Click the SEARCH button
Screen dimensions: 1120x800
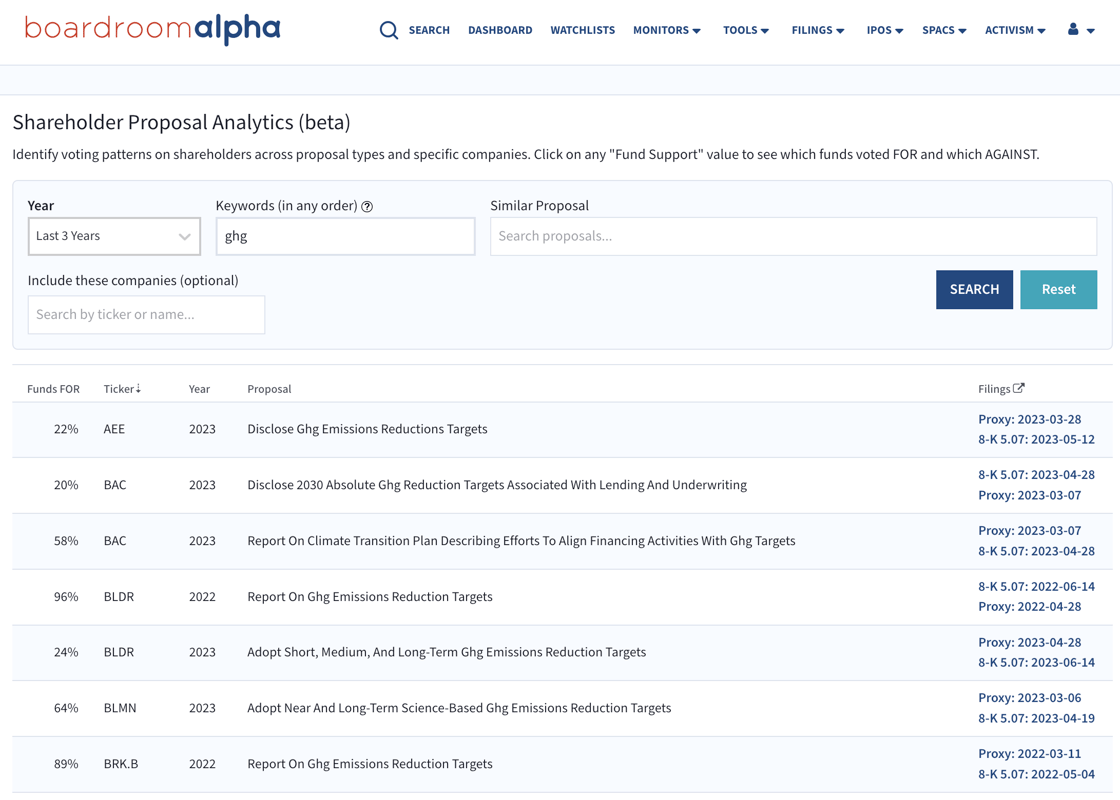click(974, 289)
